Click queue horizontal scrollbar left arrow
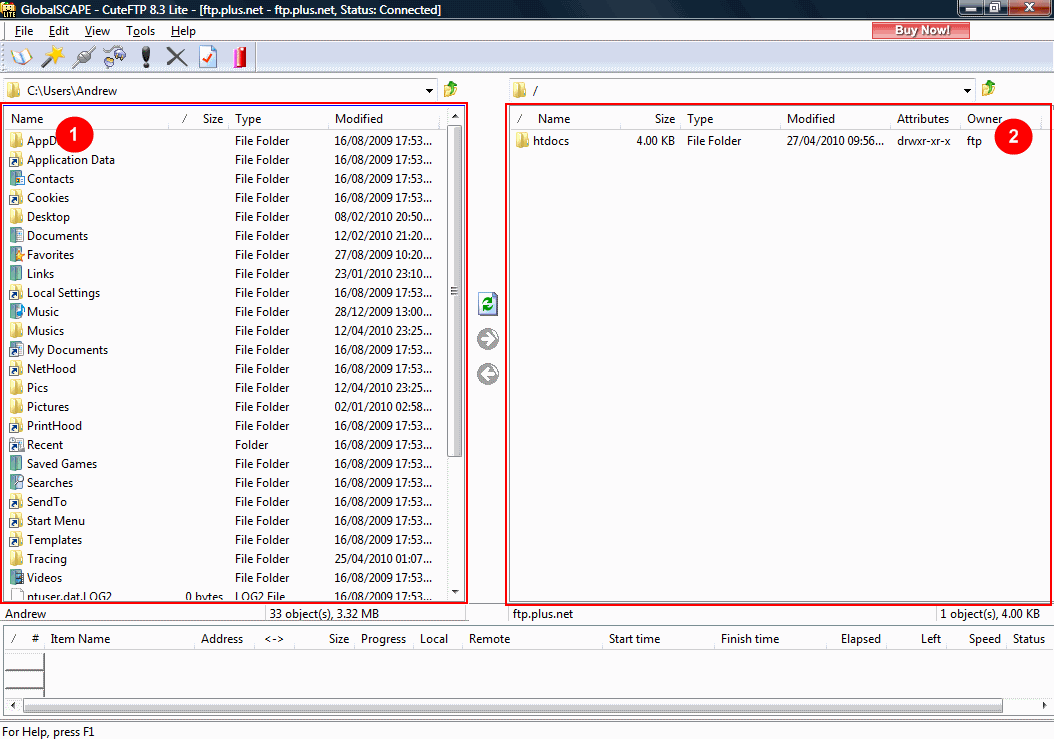The image size is (1054, 739). (x=13, y=705)
